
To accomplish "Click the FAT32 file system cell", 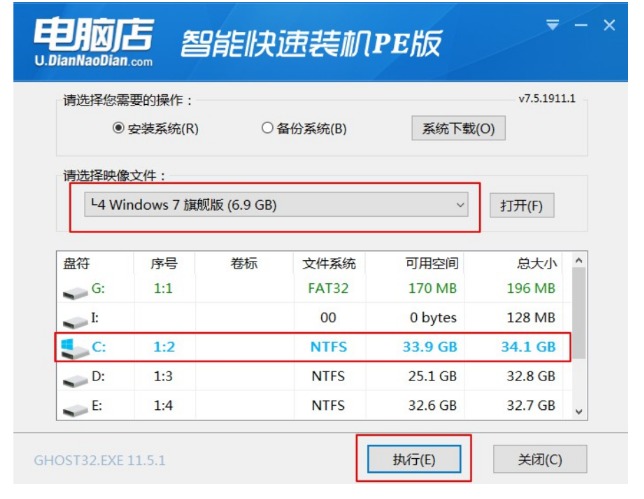I will [328, 288].
